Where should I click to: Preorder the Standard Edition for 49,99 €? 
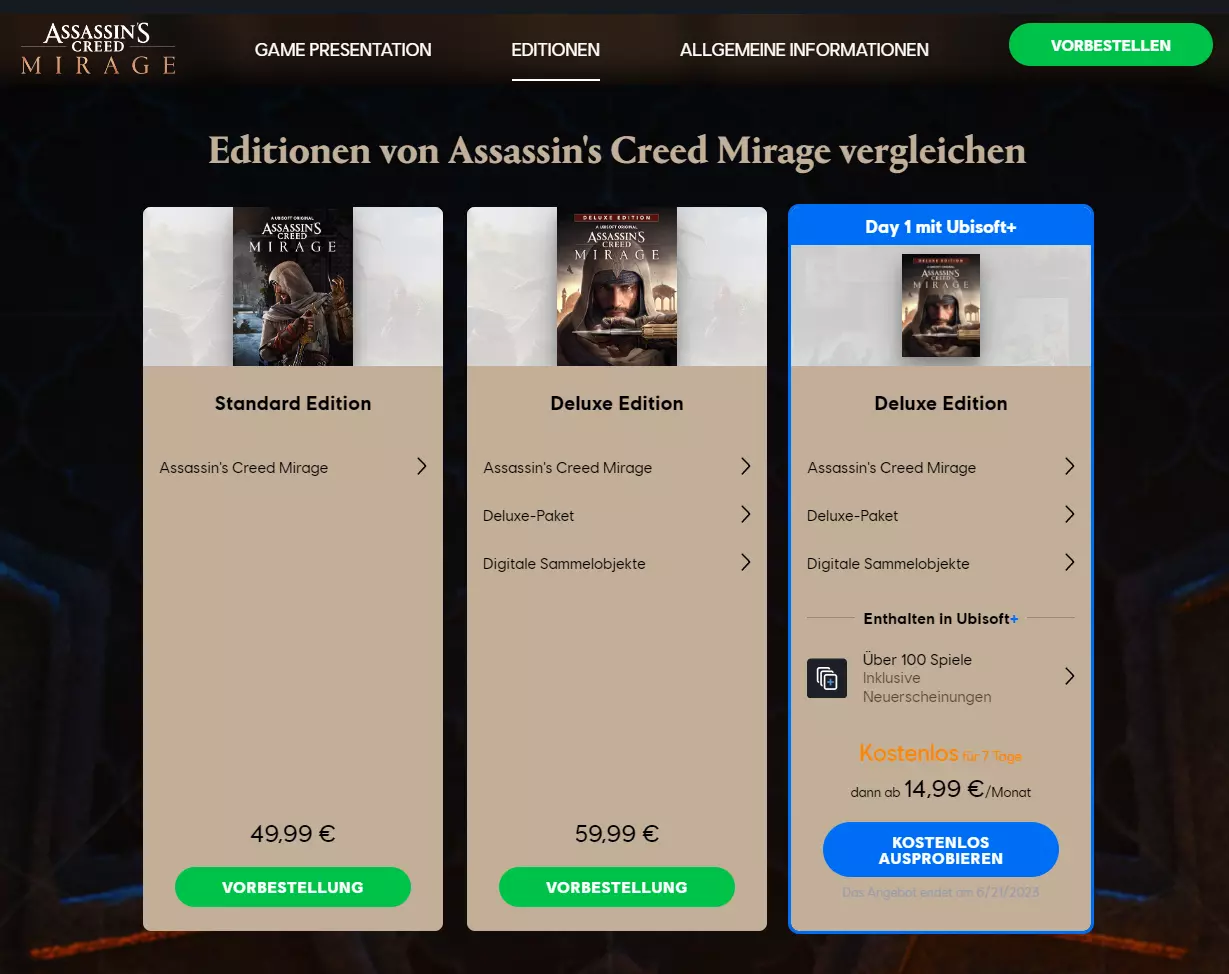(293, 887)
